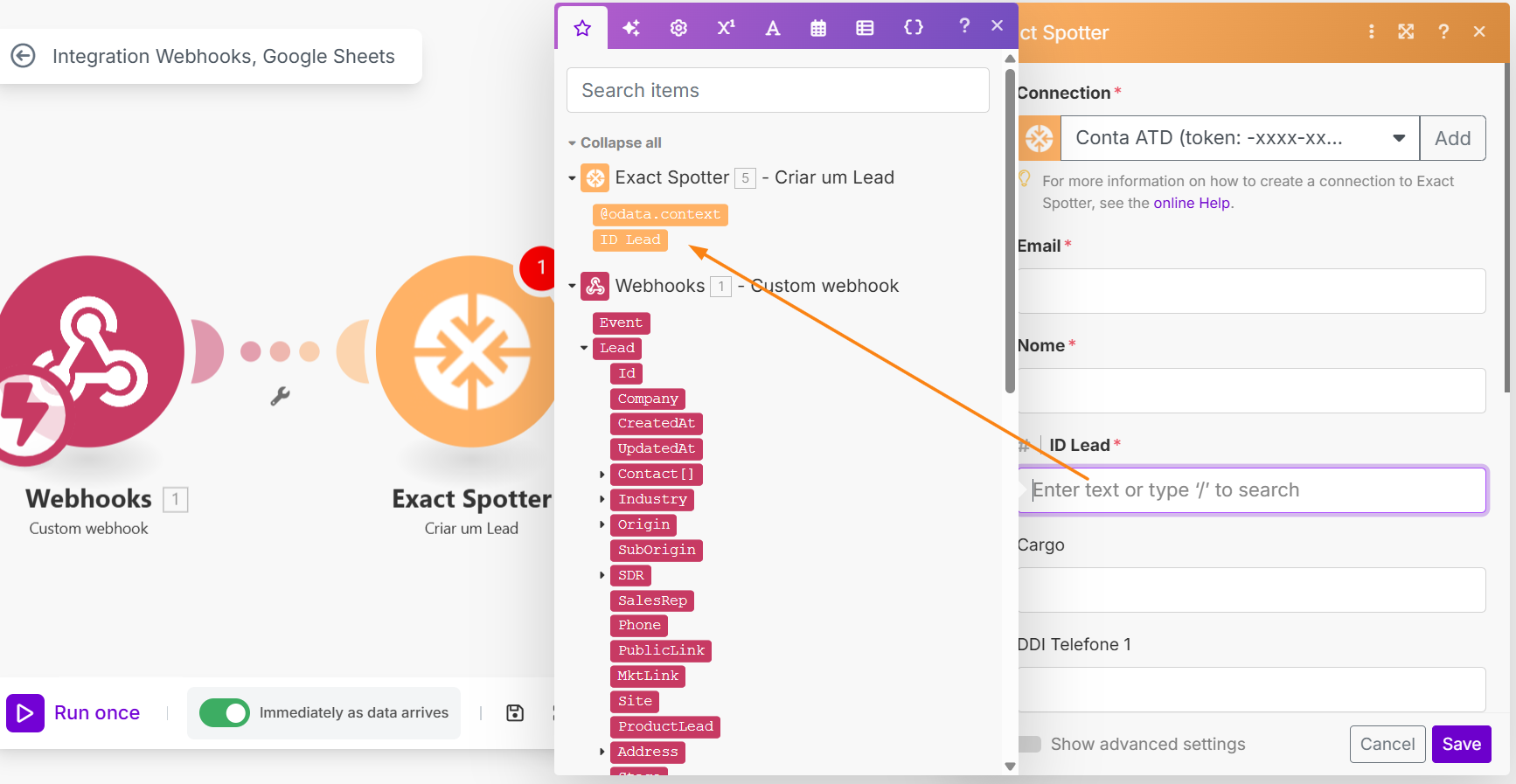Insert the PublicLink pill
The width and height of the screenshot is (1516, 784).
[661, 650]
